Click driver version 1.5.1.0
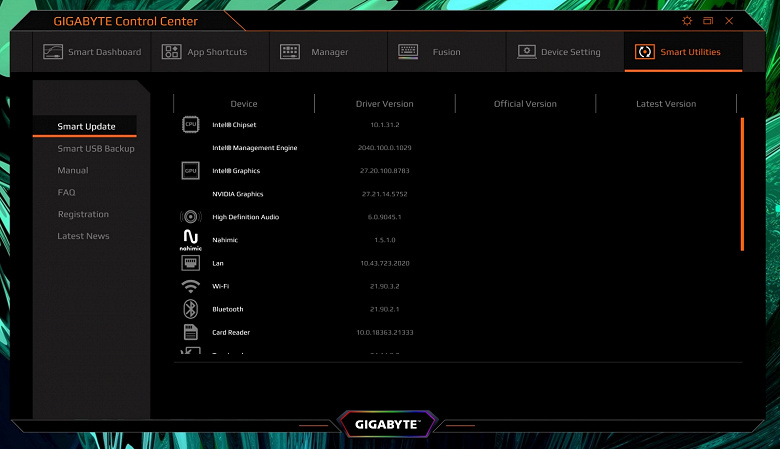Screen dimensions: 780x449 385,240
